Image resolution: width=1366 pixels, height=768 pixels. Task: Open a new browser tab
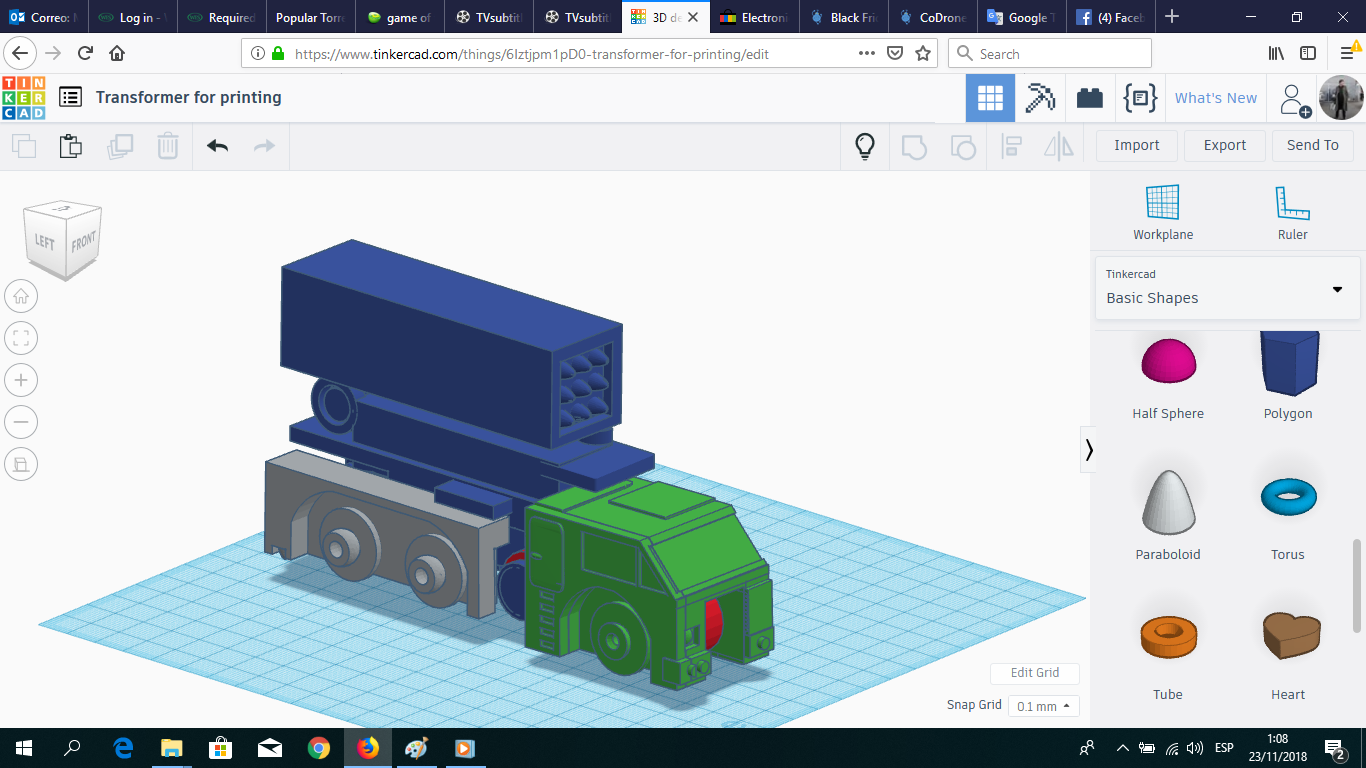tap(1172, 17)
